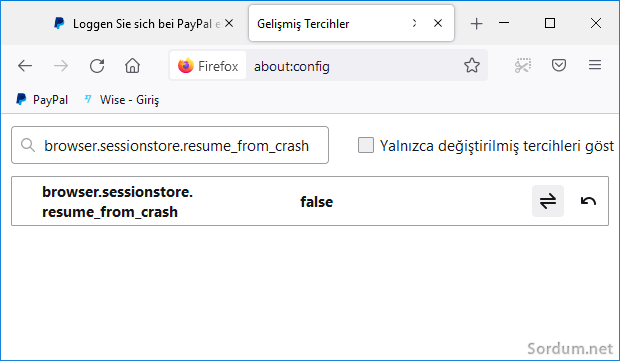620x361 pixels.
Task: Reset the resume_from_crash preference with the undo arrow
Action: coord(588,201)
